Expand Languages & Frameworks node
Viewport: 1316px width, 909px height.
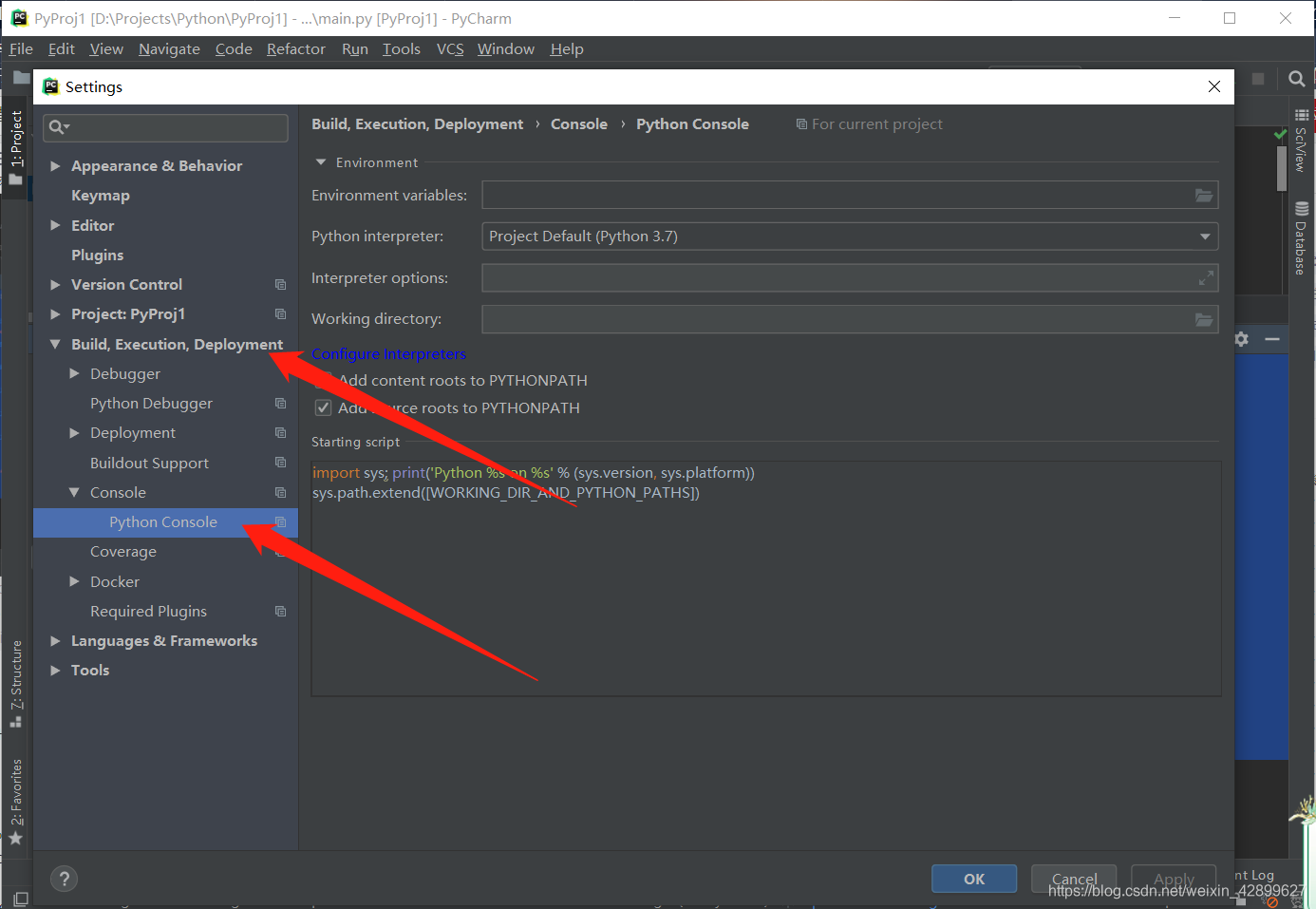point(55,641)
